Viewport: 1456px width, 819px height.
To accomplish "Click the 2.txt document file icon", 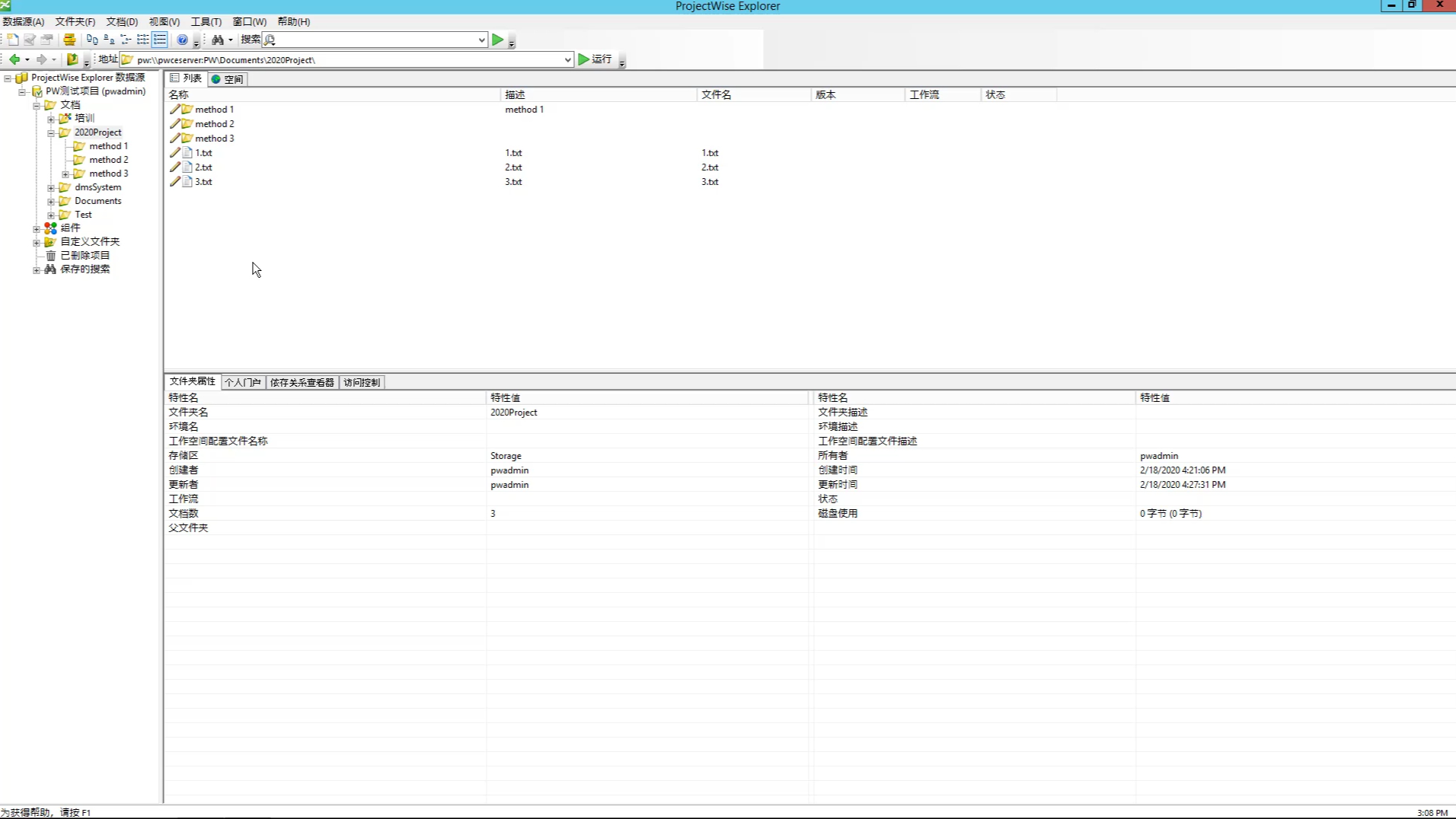I will point(187,167).
